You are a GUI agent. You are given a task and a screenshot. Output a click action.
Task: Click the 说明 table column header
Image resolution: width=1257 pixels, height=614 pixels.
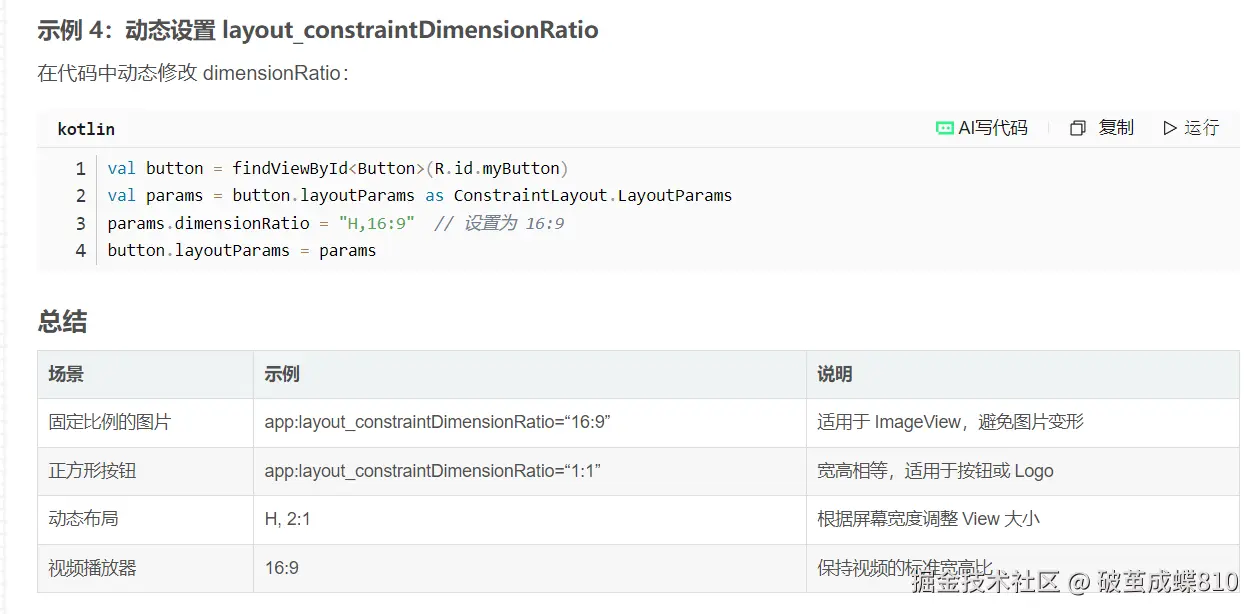834,374
